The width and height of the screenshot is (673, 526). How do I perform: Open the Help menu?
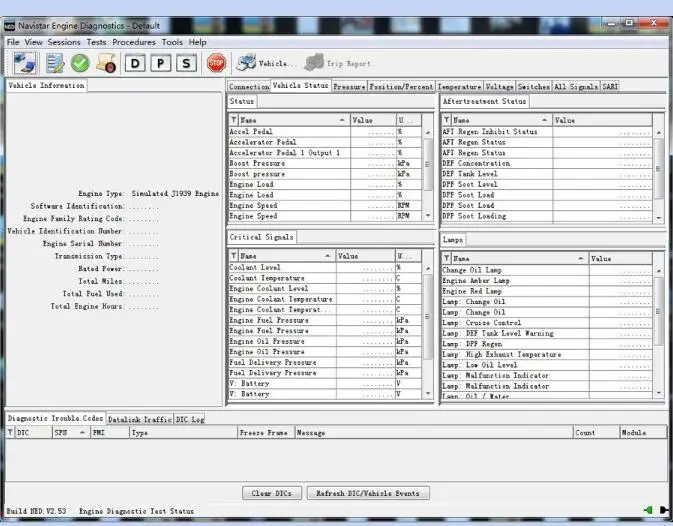point(197,42)
